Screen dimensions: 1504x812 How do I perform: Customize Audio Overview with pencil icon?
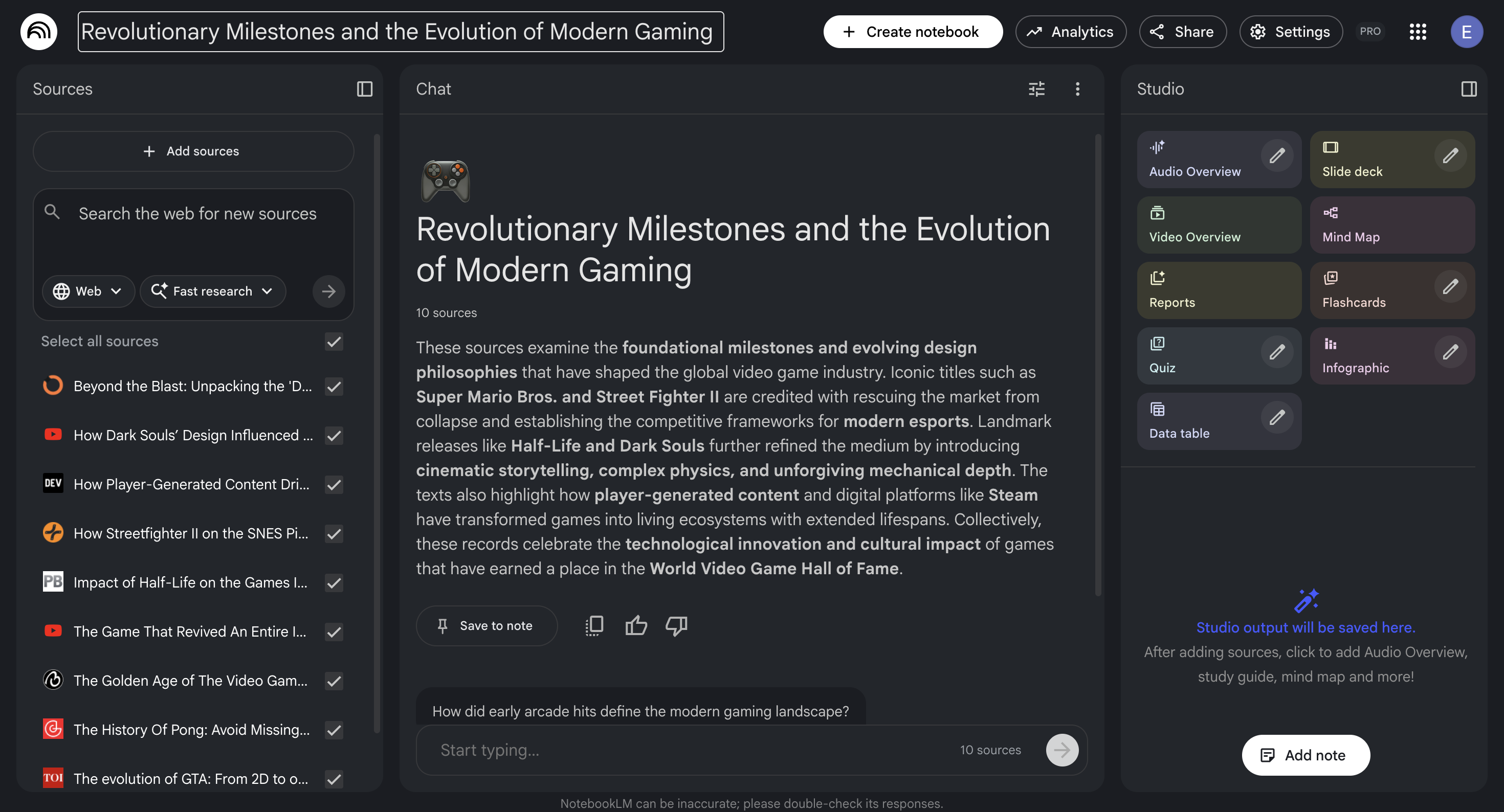(x=1277, y=156)
